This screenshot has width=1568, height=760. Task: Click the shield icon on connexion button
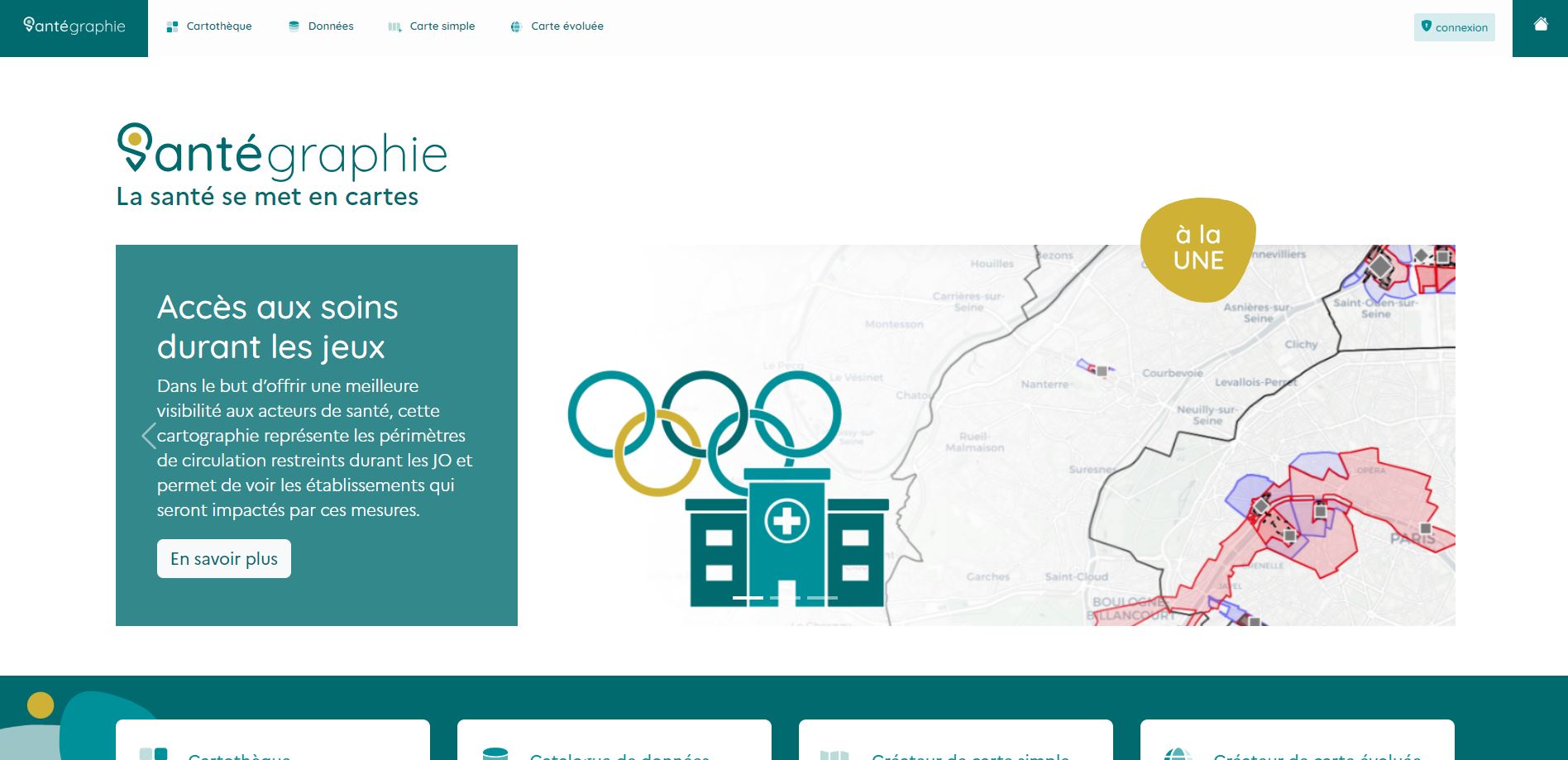point(1426,26)
